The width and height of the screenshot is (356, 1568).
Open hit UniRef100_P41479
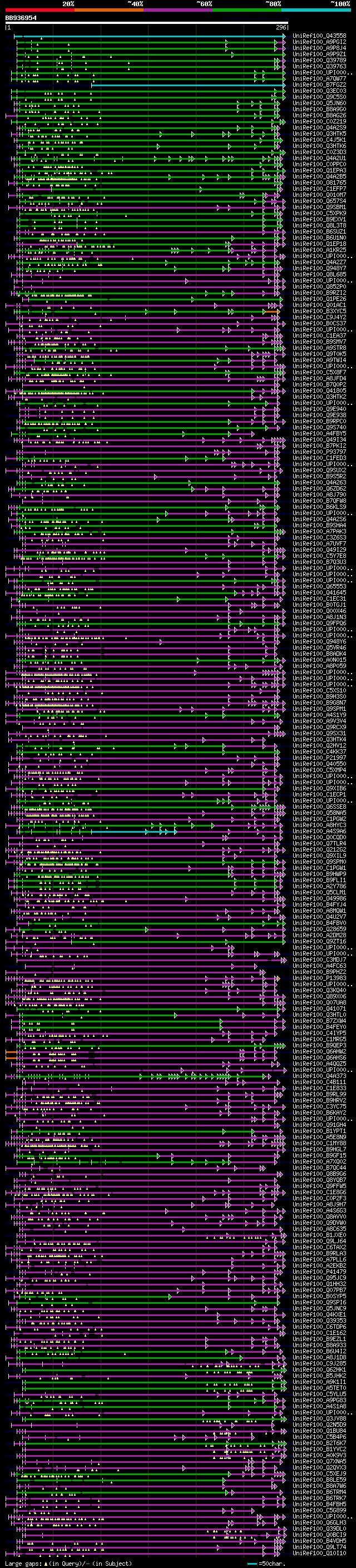pyautogui.click(x=319, y=1272)
